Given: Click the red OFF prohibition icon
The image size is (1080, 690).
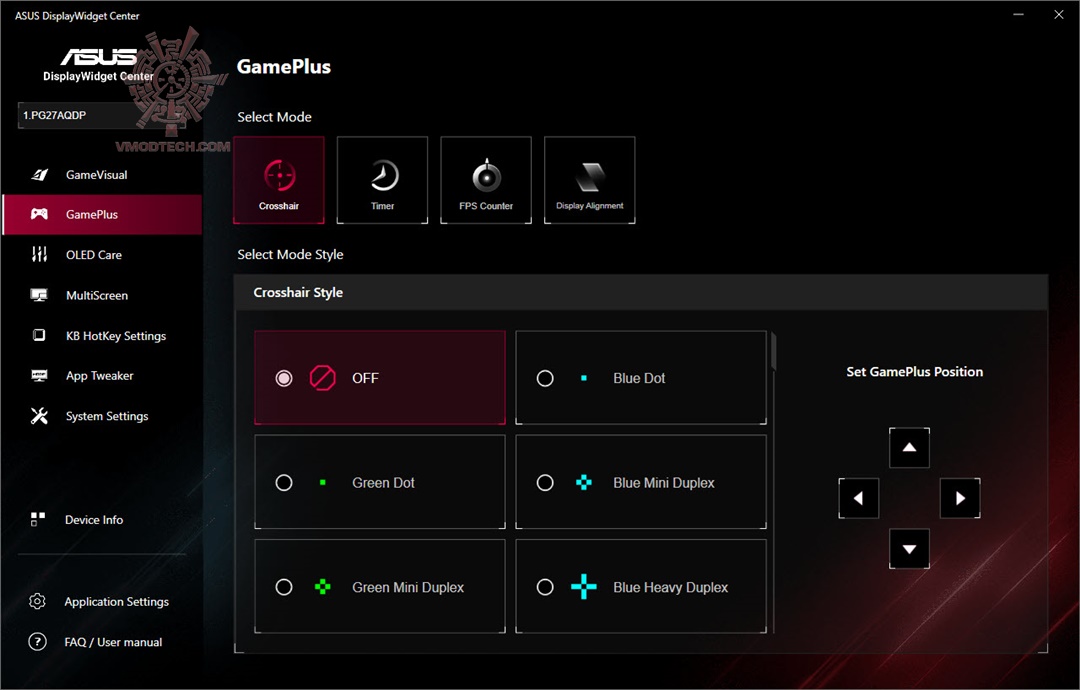Looking at the screenshot, I should tap(322, 378).
